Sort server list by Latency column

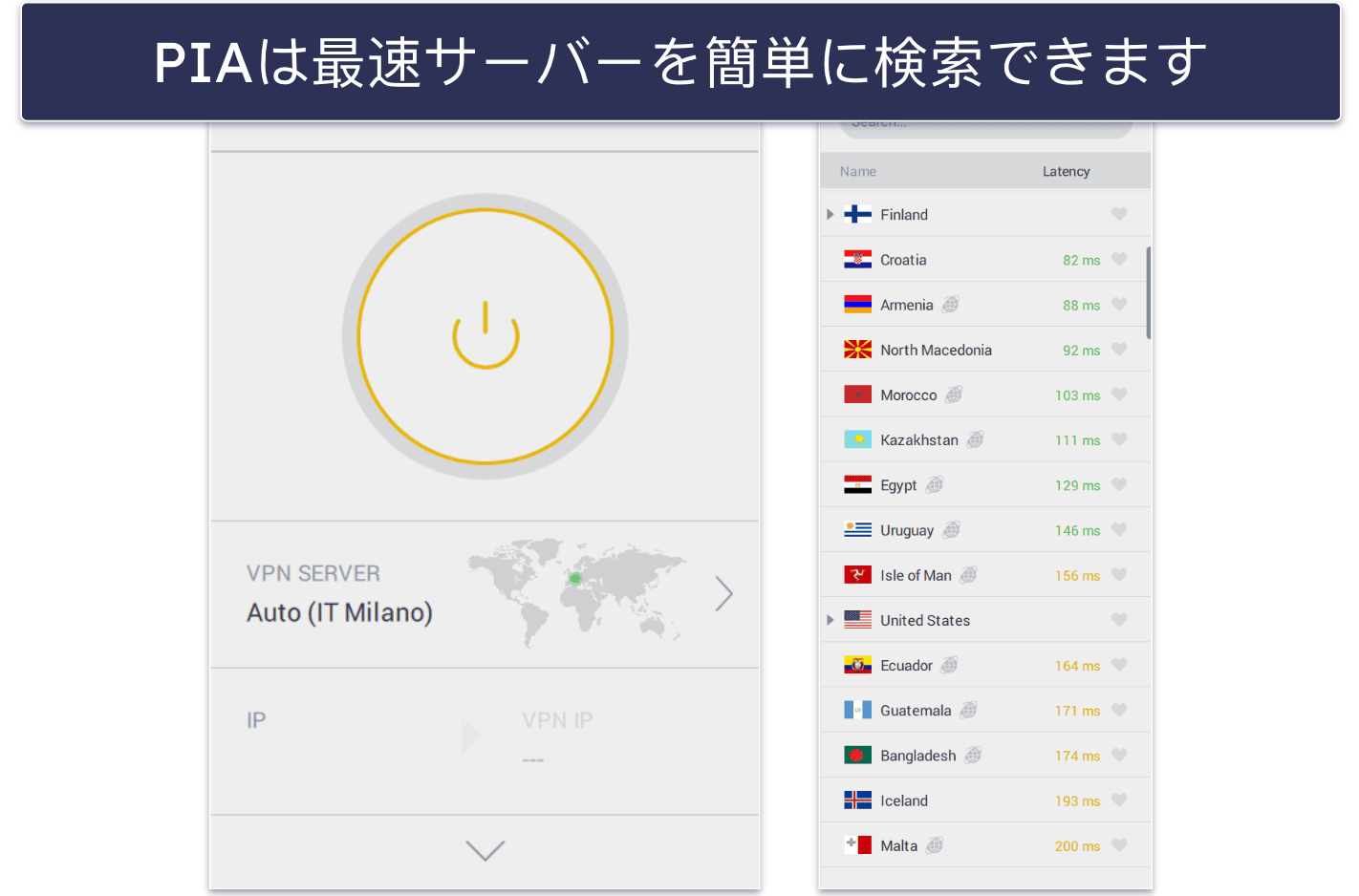click(1066, 172)
